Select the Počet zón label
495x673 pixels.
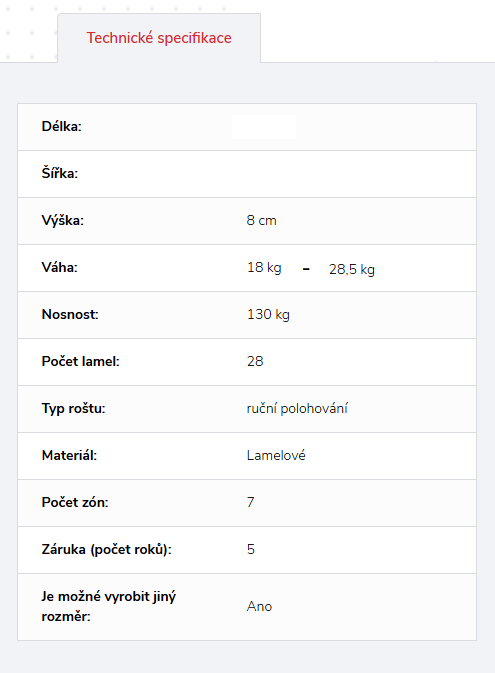coord(75,502)
